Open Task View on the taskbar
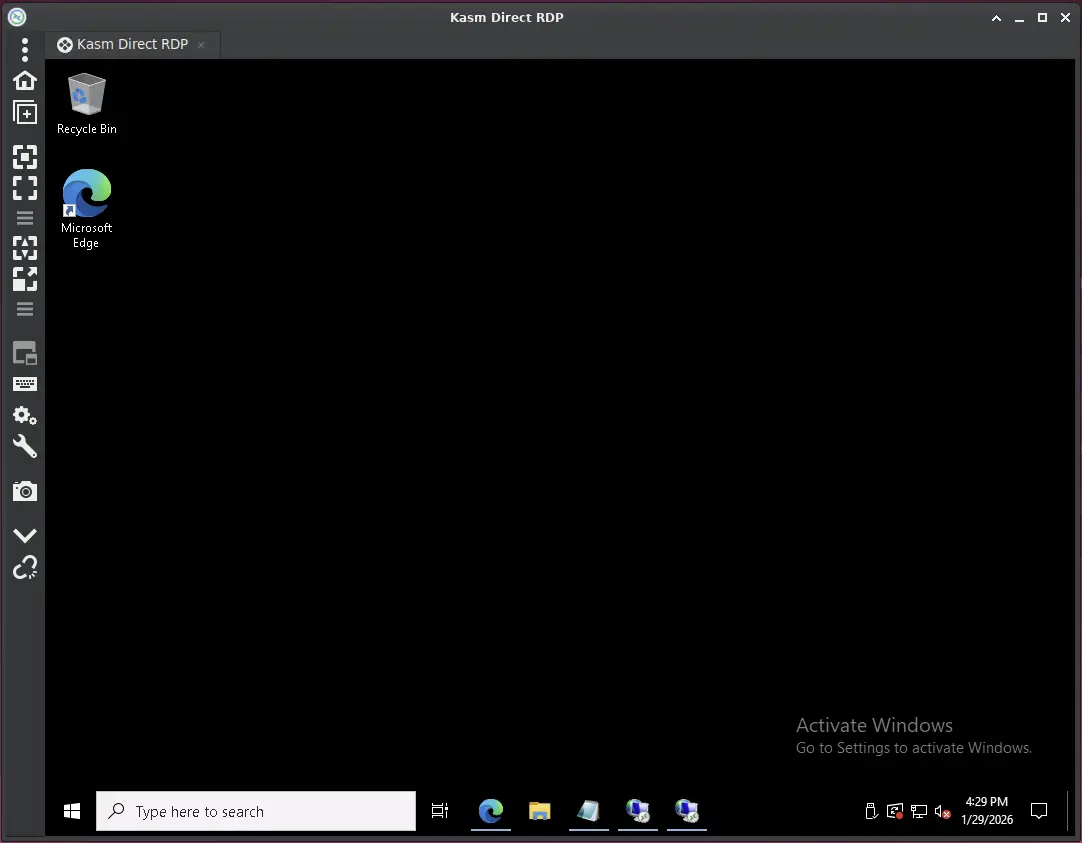Viewport: 1082px width, 843px height. tap(440, 811)
